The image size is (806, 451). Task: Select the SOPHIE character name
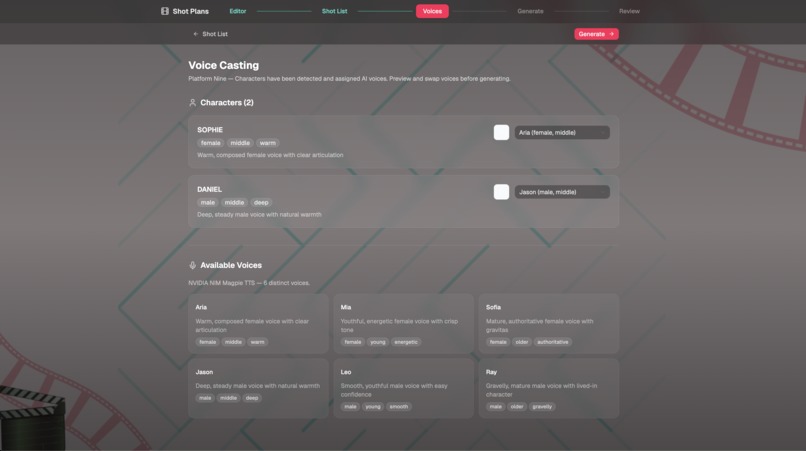[210, 130]
